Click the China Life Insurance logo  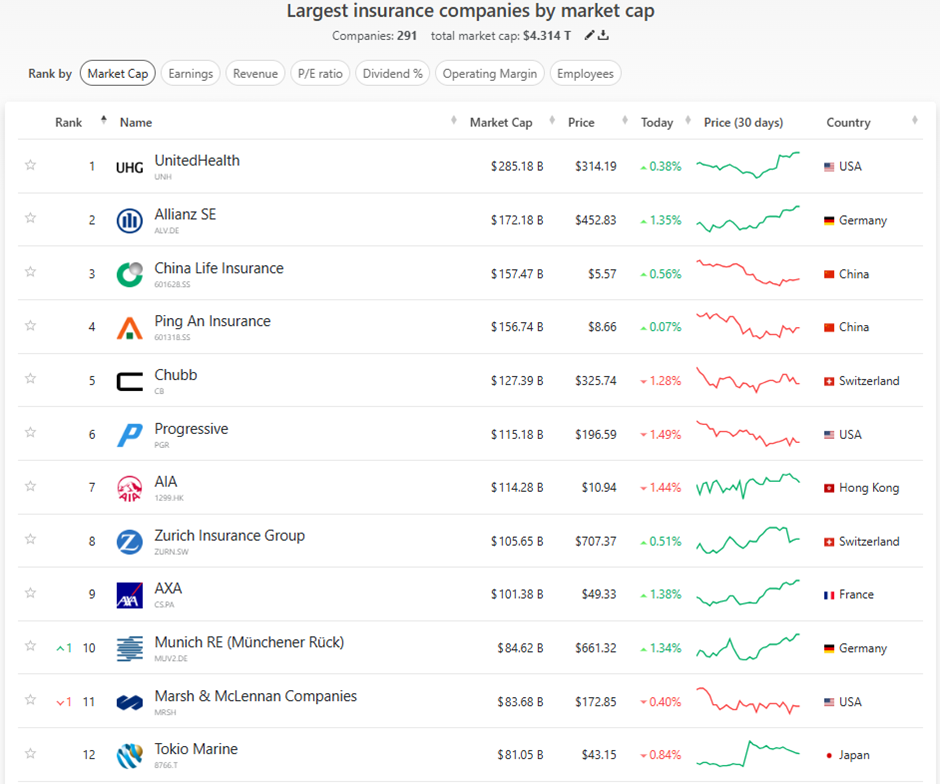pyautogui.click(x=130, y=274)
